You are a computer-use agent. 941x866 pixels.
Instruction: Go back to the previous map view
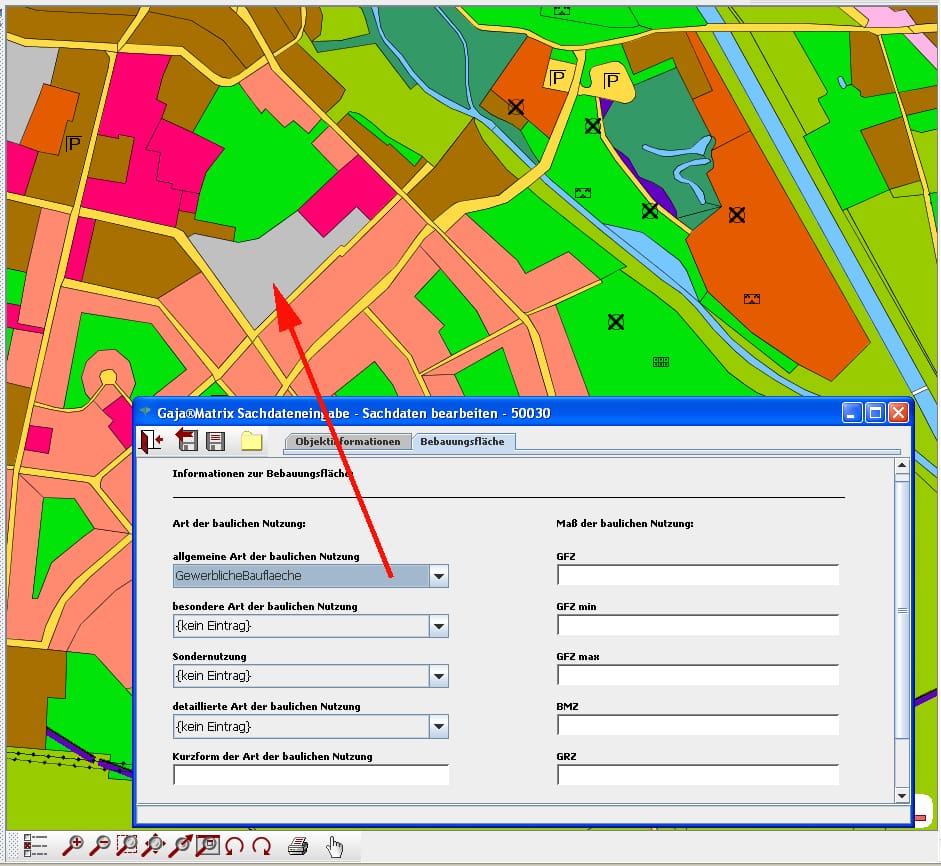click(234, 846)
